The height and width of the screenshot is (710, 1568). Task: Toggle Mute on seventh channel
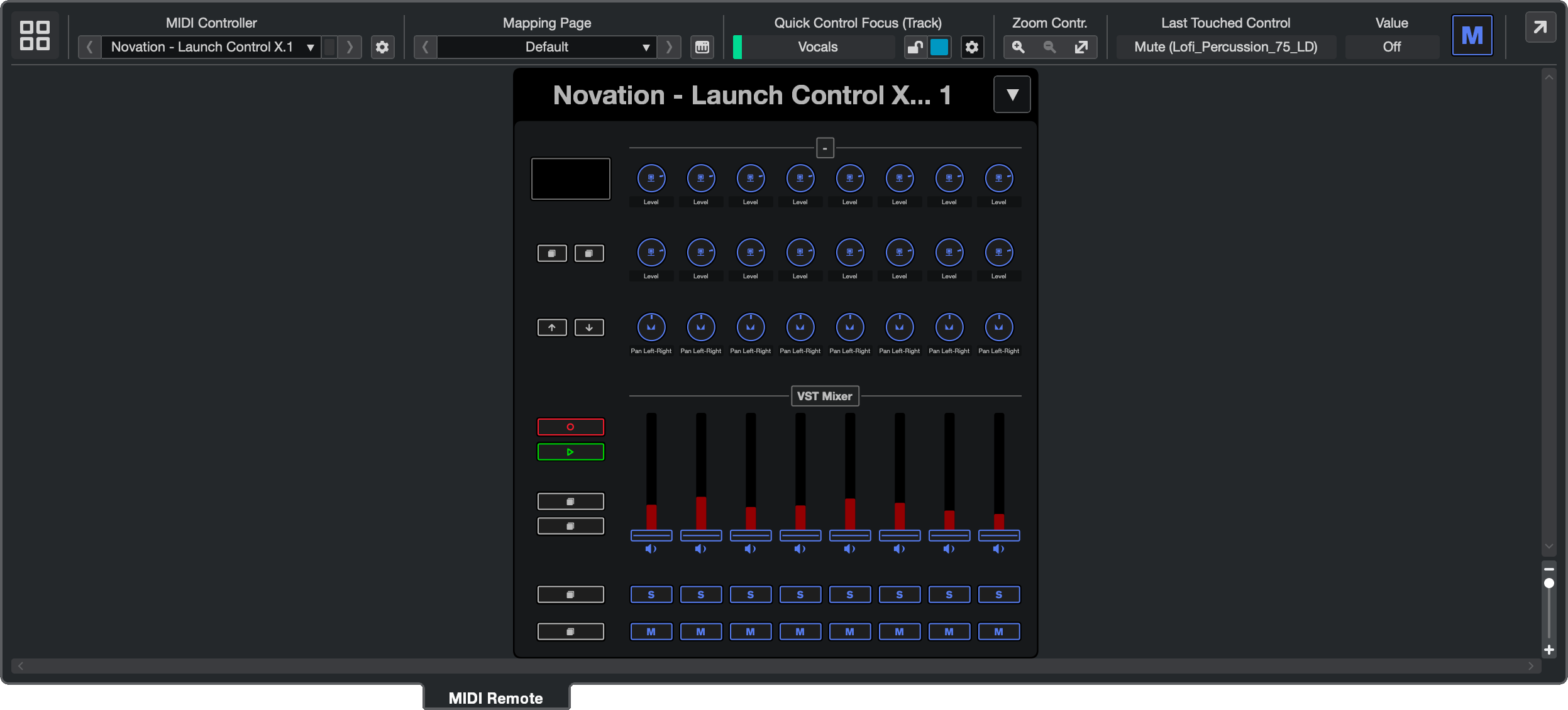tap(949, 631)
